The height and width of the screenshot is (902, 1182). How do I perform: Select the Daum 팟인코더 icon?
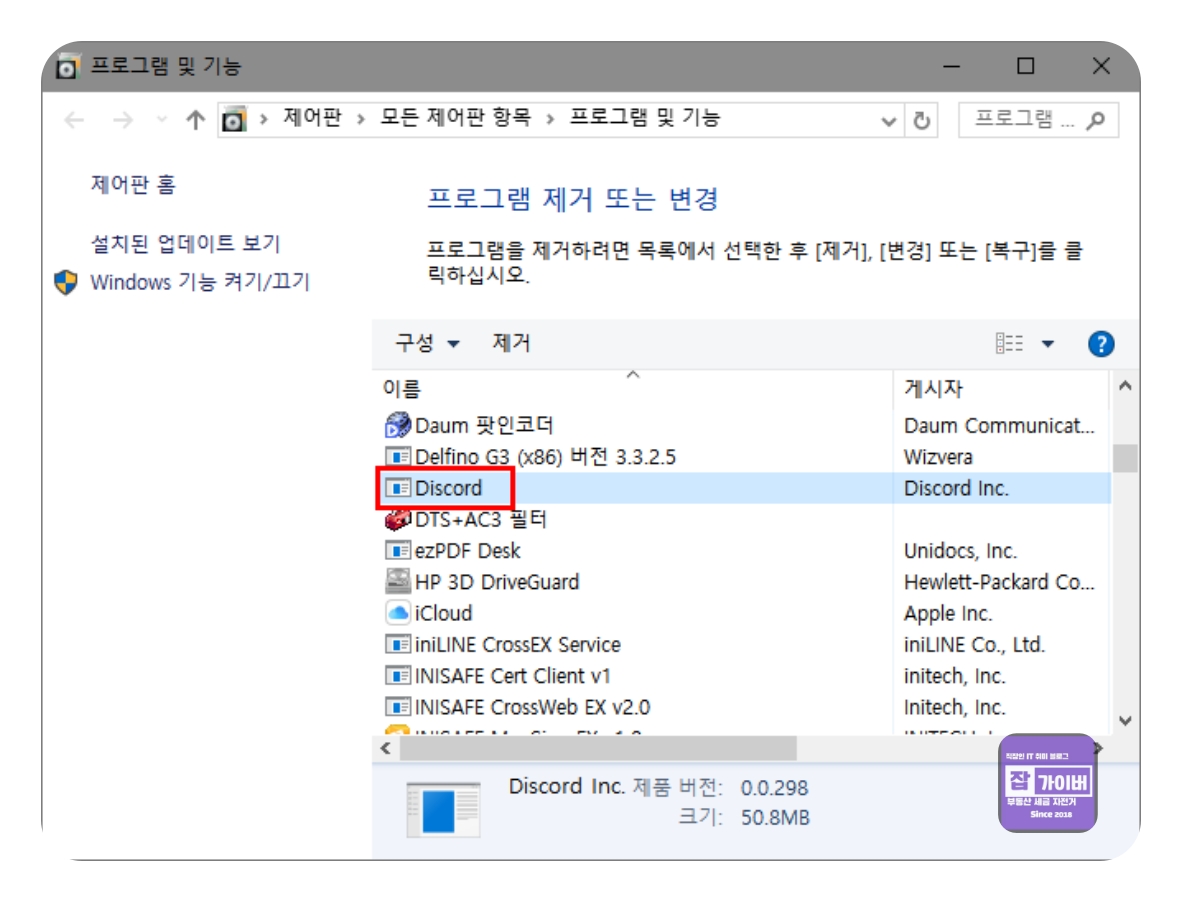pos(397,425)
